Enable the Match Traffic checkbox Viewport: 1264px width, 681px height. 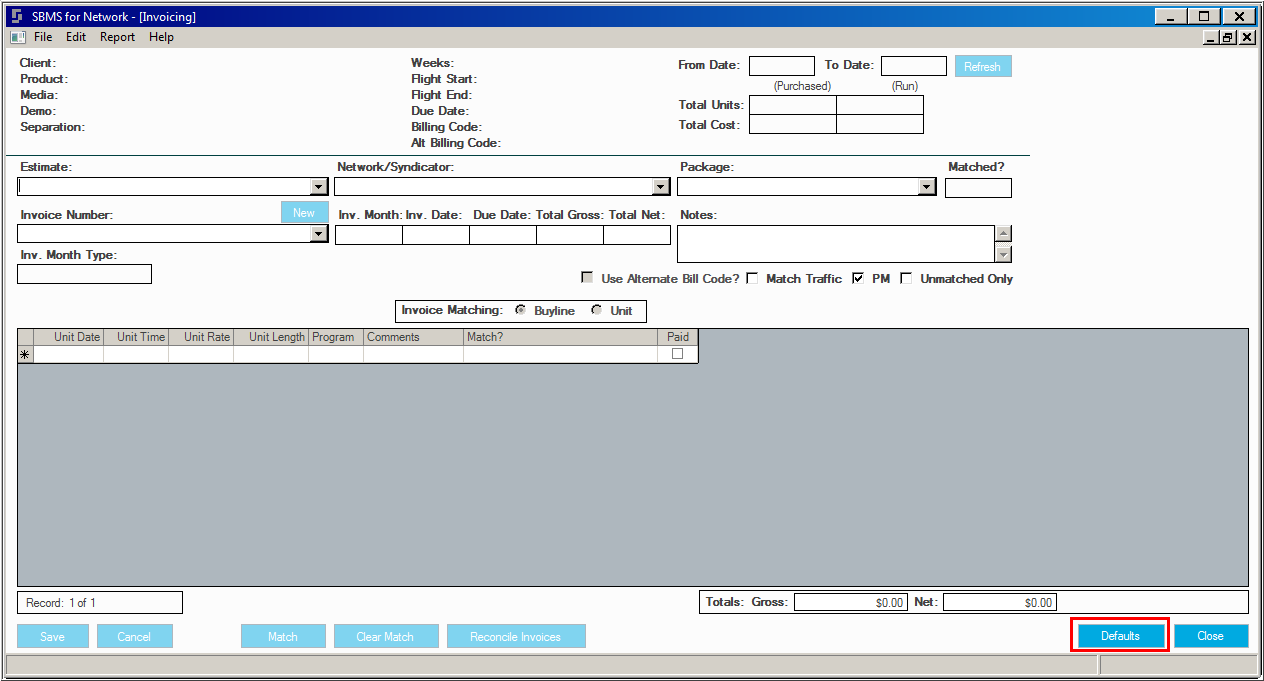[752, 279]
